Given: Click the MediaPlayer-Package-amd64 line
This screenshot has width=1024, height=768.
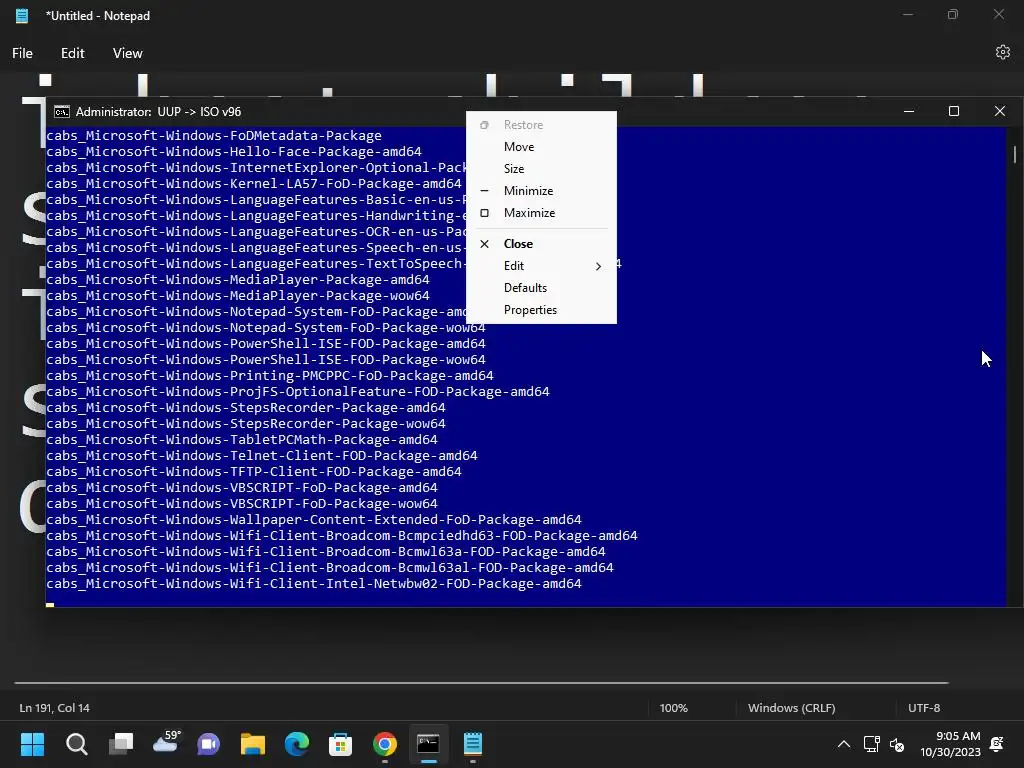Looking at the screenshot, I should tap(238, 280).
